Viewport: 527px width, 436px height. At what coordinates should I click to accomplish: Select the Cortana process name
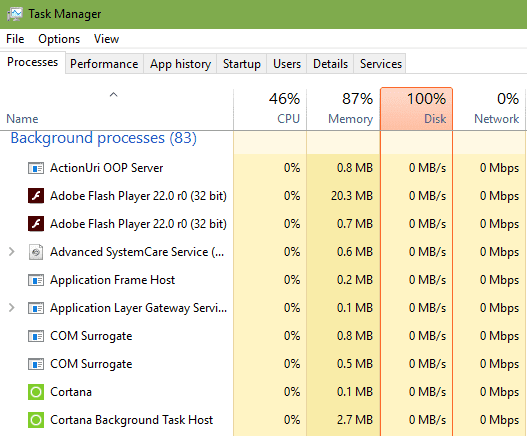pos(71,392)
